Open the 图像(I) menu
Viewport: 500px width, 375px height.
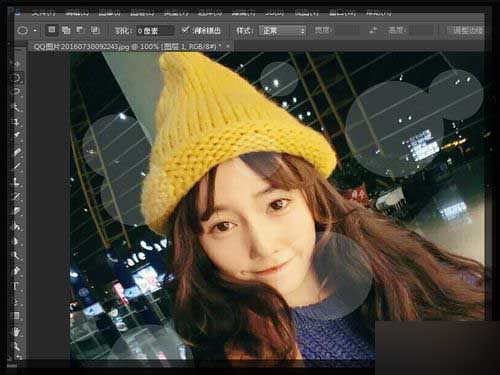pyautogui.click(x=109, y=13)
